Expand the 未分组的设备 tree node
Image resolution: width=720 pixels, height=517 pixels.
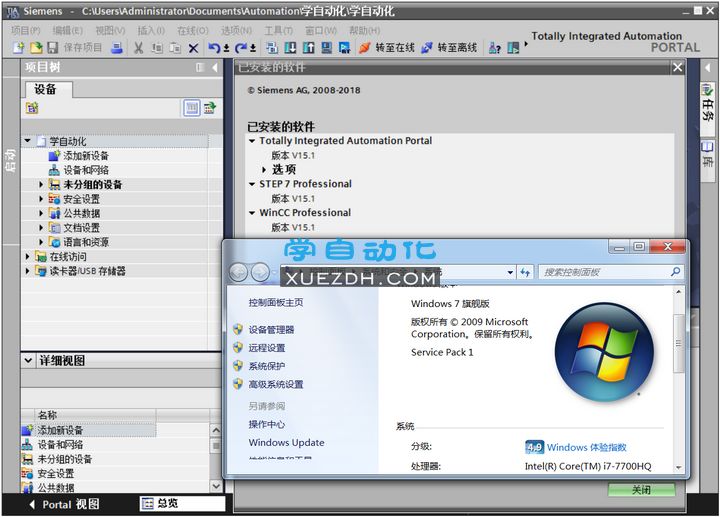[41, 185]
